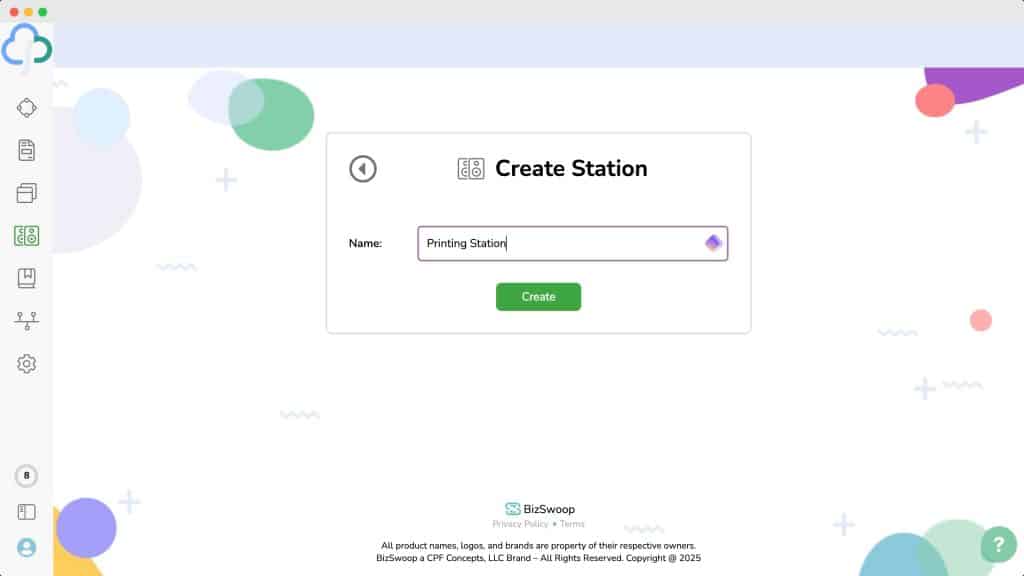Click the green Create button

[538, 296]
